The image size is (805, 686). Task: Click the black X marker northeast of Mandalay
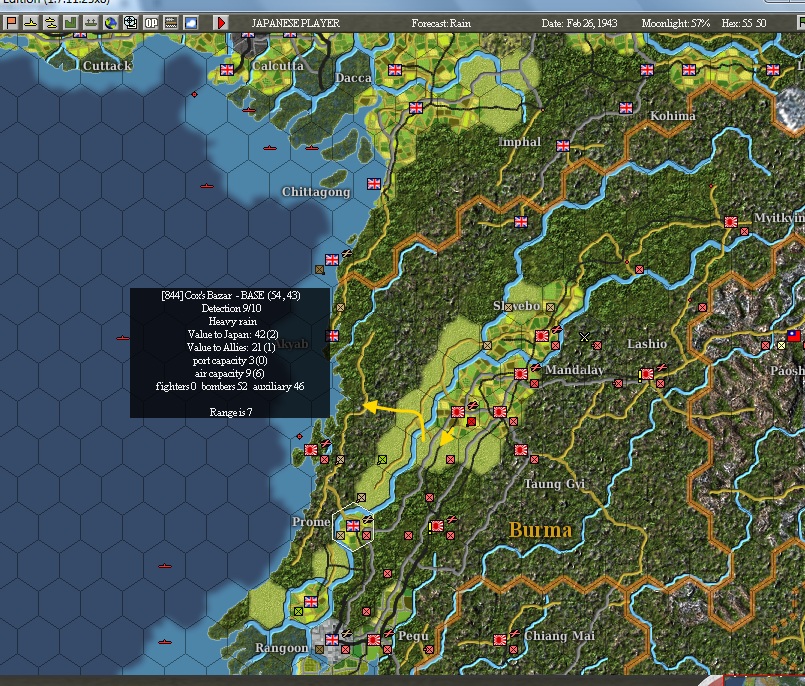pos(584,337)
